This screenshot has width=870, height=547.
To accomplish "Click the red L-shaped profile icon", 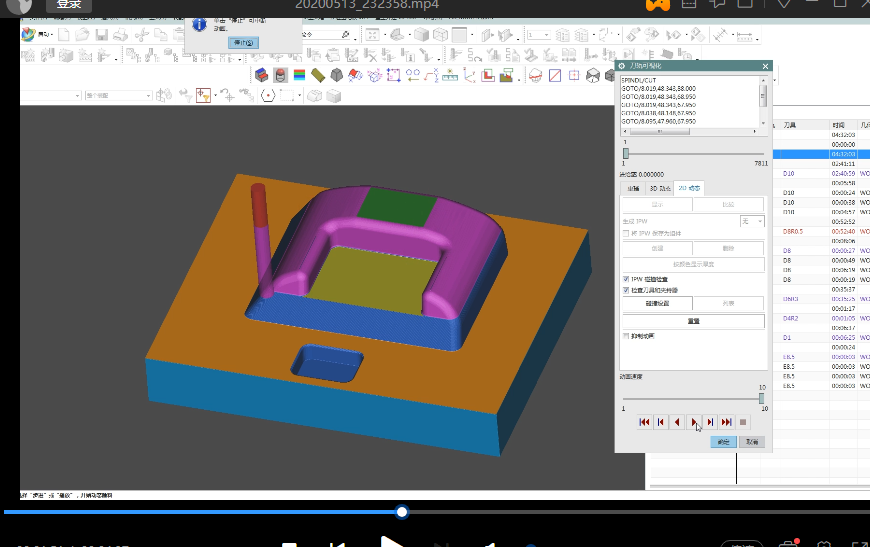I will click(488, 75).
